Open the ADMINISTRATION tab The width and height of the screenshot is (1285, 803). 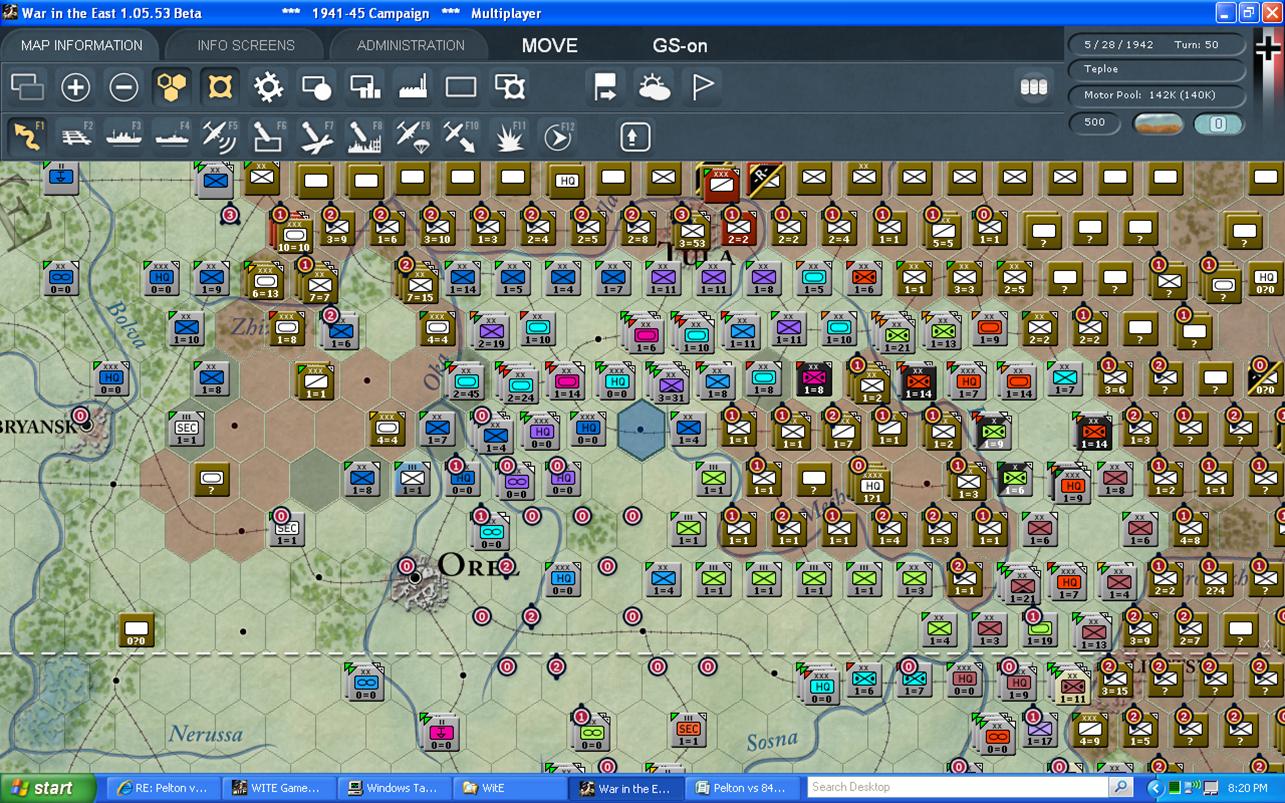click(x=410, y=45)
